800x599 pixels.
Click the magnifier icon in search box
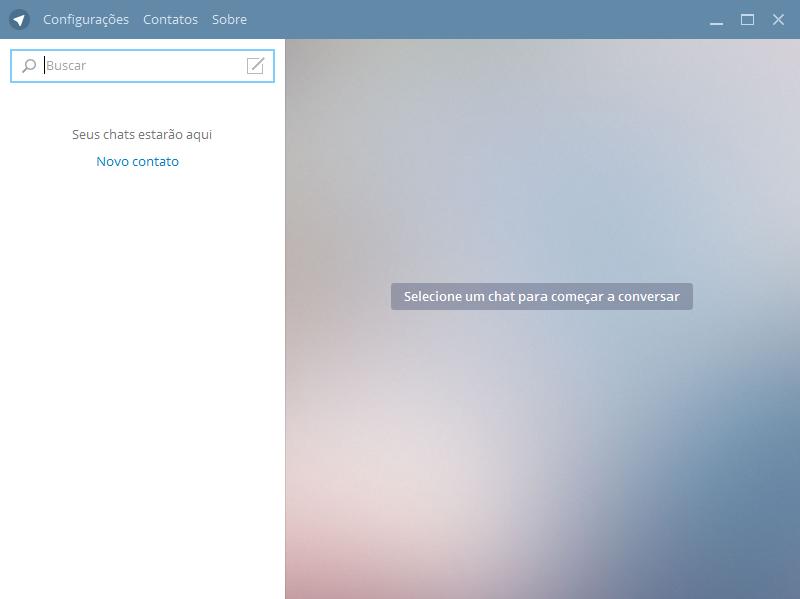pyautogui.click(x=29, y=66)
